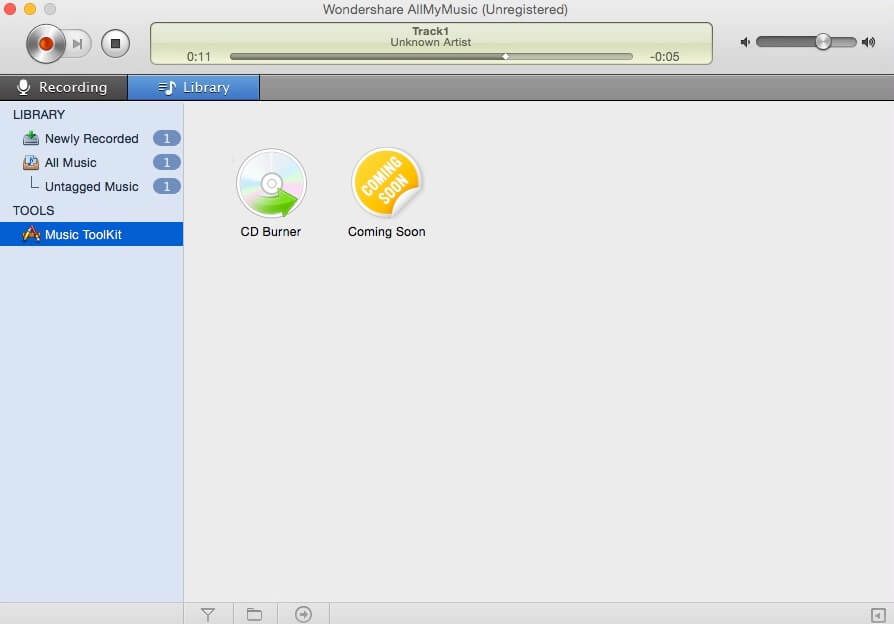
Task: Select Music ToolKit under Tools
Action: tap(91, 234)
